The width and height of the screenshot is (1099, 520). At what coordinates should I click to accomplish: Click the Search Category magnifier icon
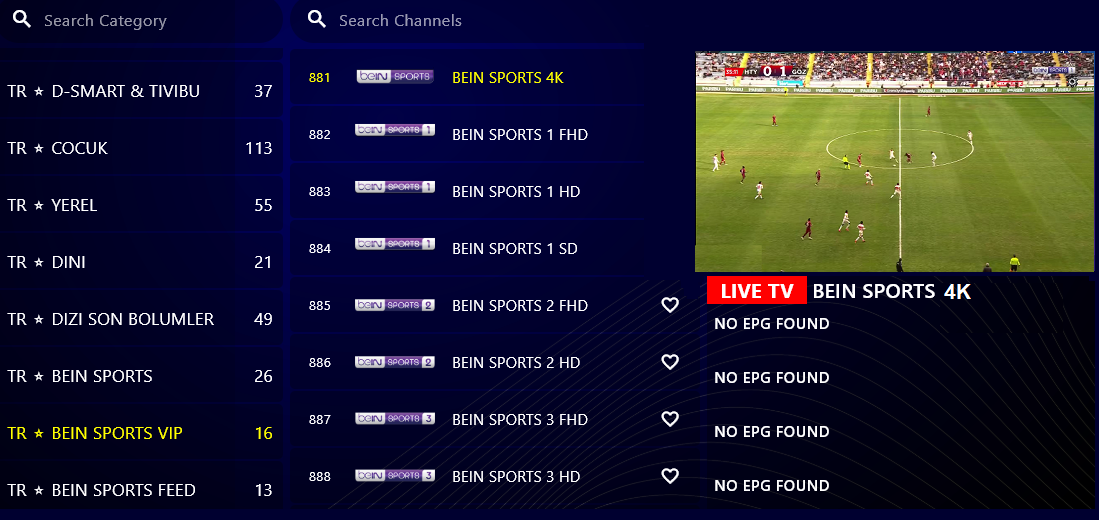click(22, 20)
